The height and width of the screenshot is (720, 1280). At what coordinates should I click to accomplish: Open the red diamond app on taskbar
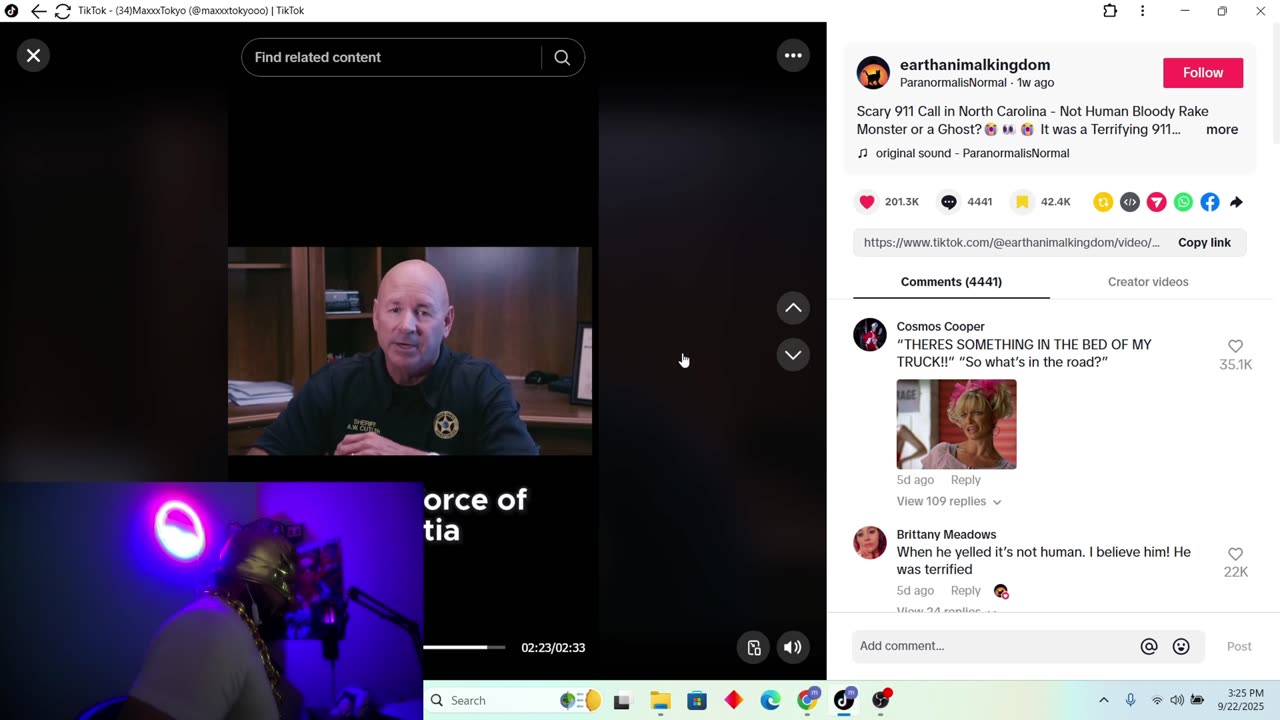[734, 701]
